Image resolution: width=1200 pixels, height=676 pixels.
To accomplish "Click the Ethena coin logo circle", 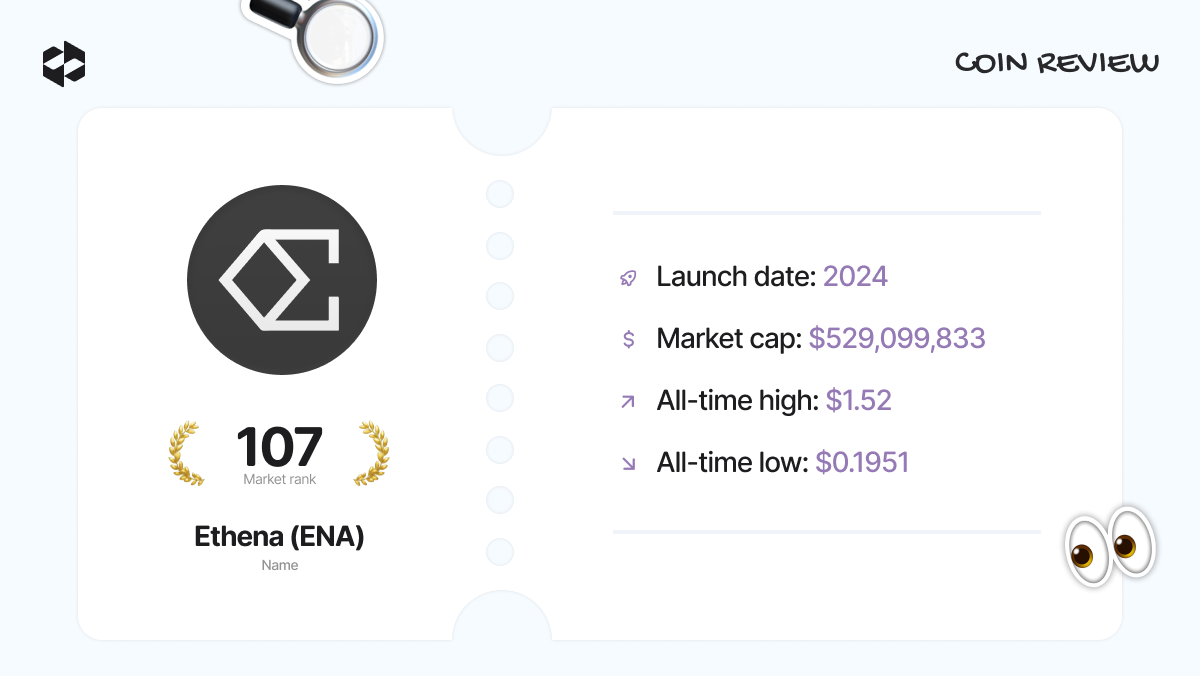I will coord(282,280).
